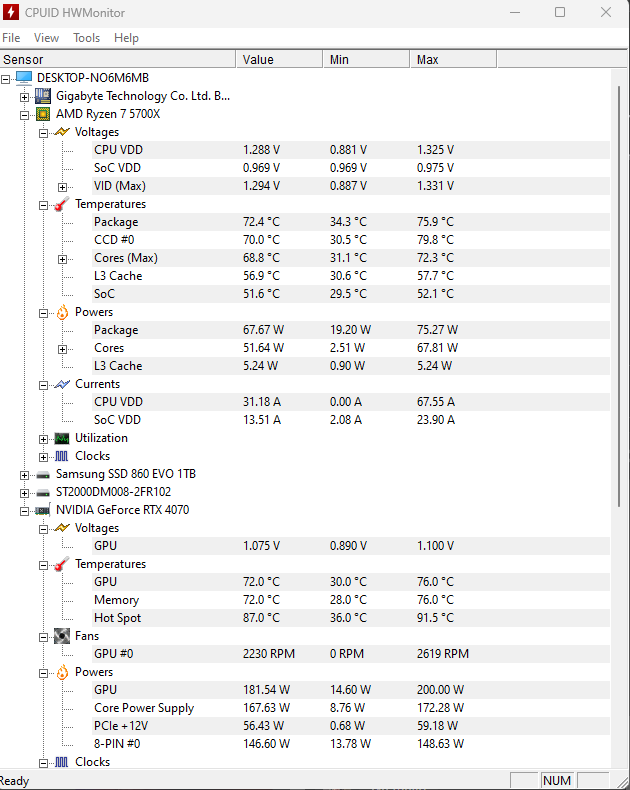Click the ST2000DM008 hard drive icon

[x=43, y=492]
